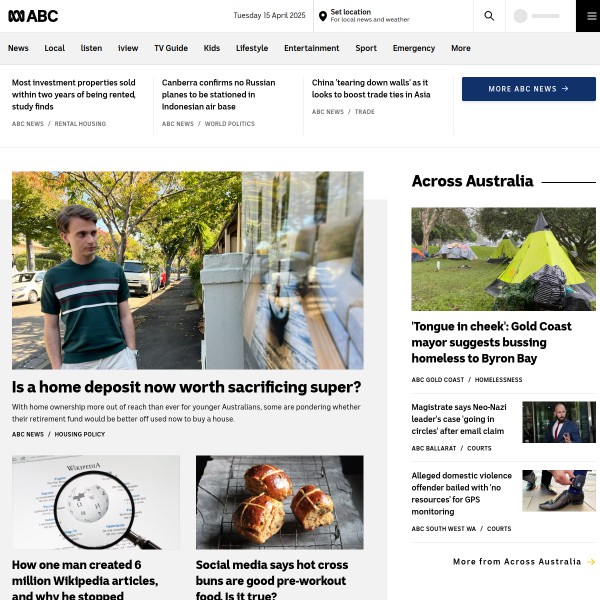
Task: Click the HOMELESSNESS topic tag
Action: 498,380
